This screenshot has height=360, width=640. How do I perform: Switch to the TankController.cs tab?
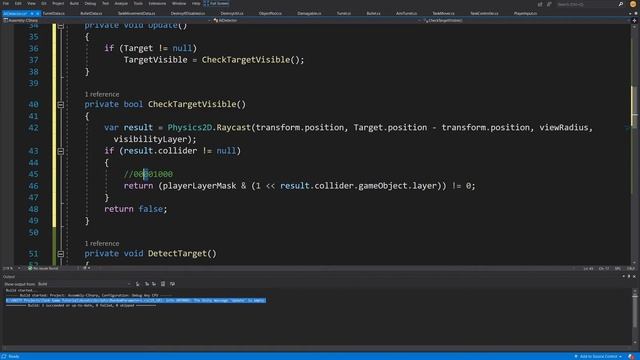pyautogui.click(x=484, y=13)
